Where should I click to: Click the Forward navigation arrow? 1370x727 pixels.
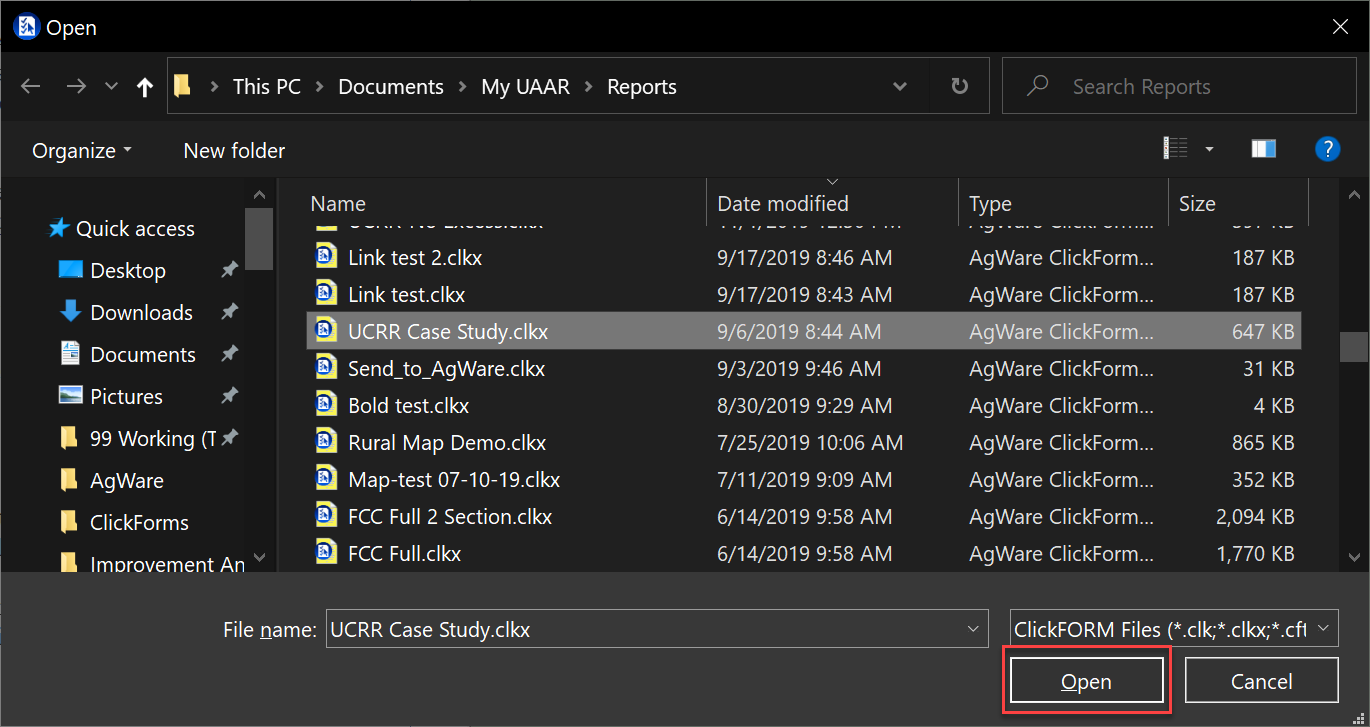[x=76, y=87]
